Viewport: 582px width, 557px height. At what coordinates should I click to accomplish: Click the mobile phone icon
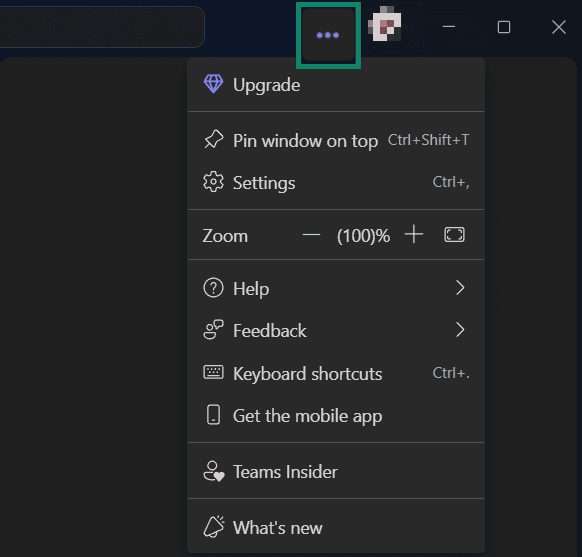coord(213,415)
